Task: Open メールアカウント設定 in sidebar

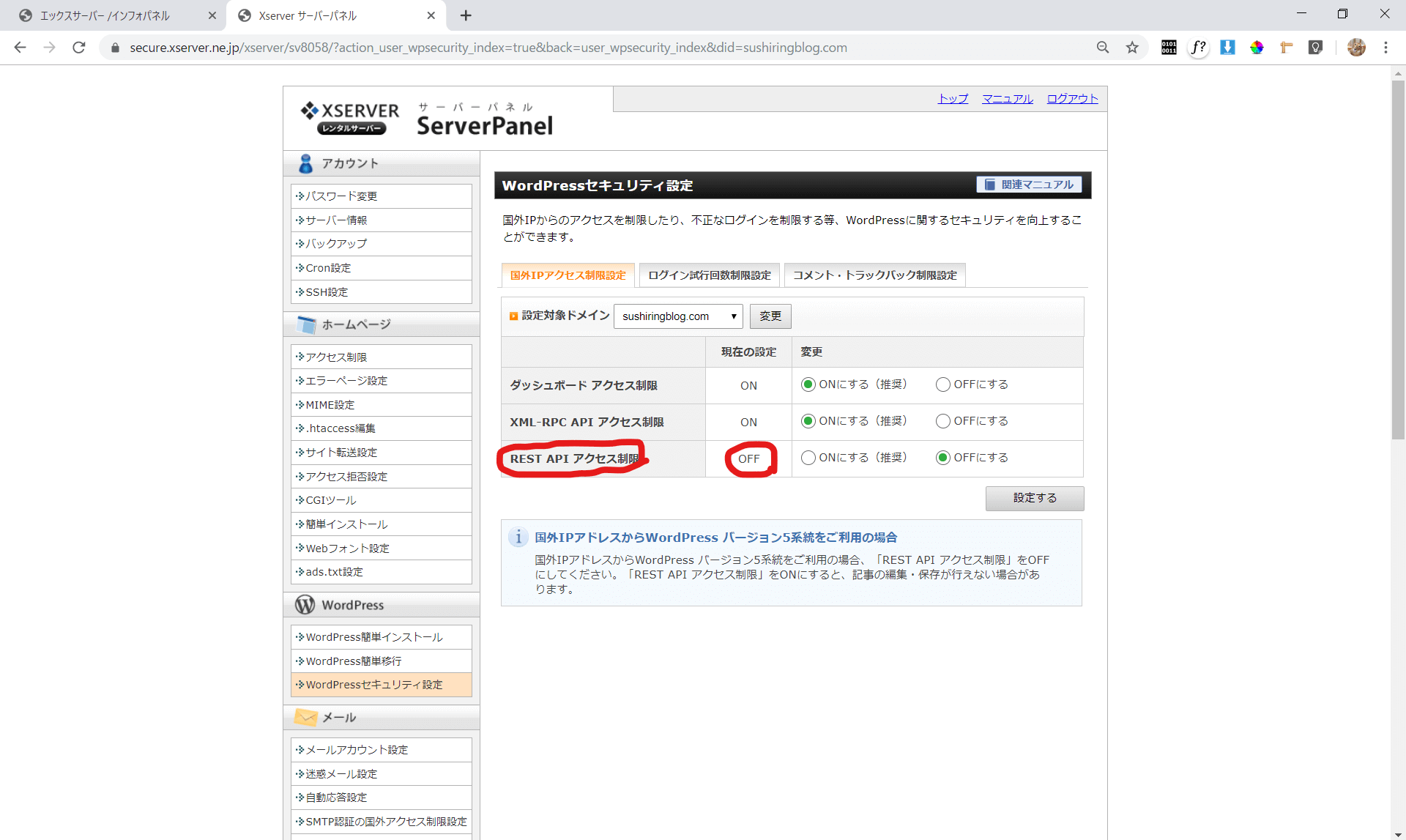Action: click(381, 750)
